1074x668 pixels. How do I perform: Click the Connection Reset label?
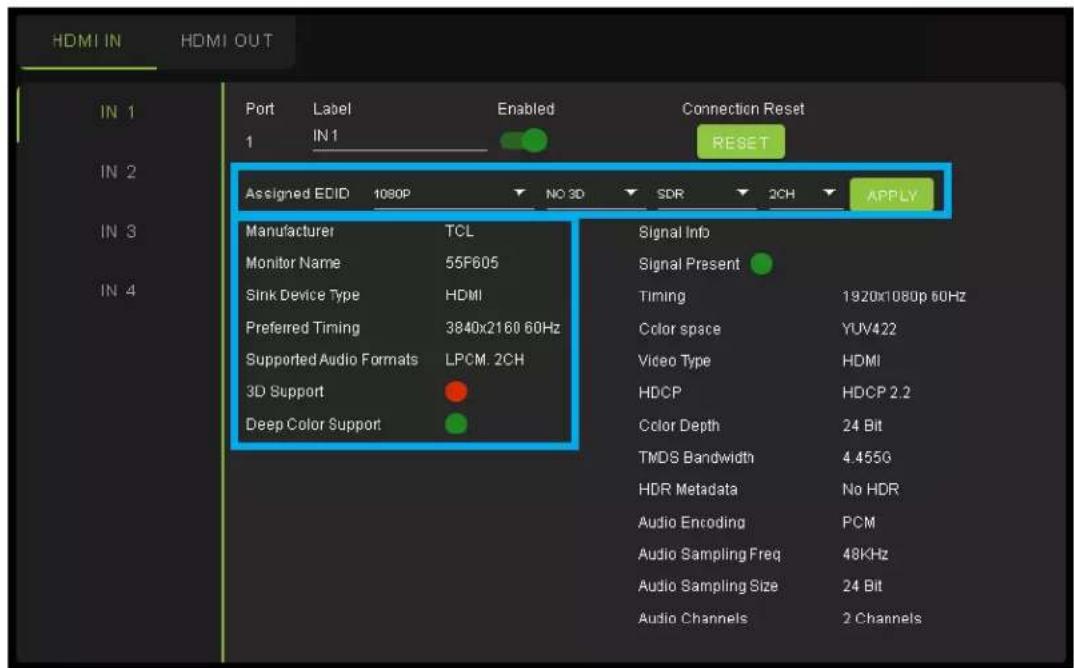pos(743,109)
